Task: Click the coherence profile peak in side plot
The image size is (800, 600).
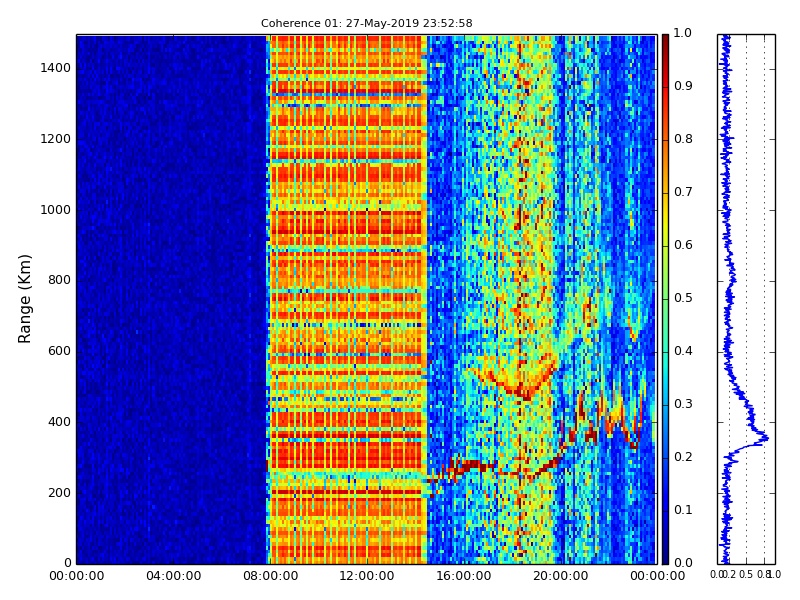Action: [765, 437]
